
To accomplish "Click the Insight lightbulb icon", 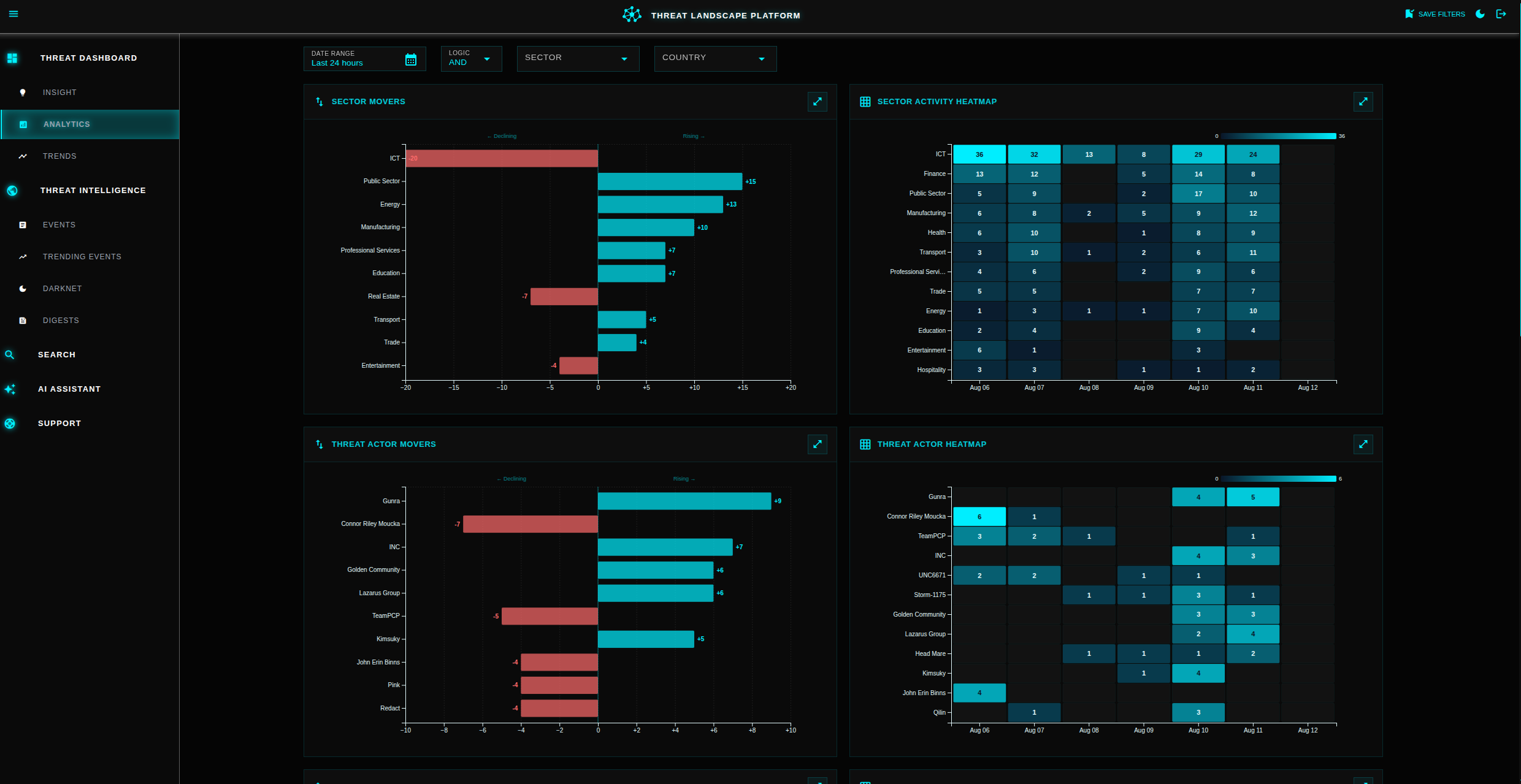I will pyautogui.click(x=23, y=93).
